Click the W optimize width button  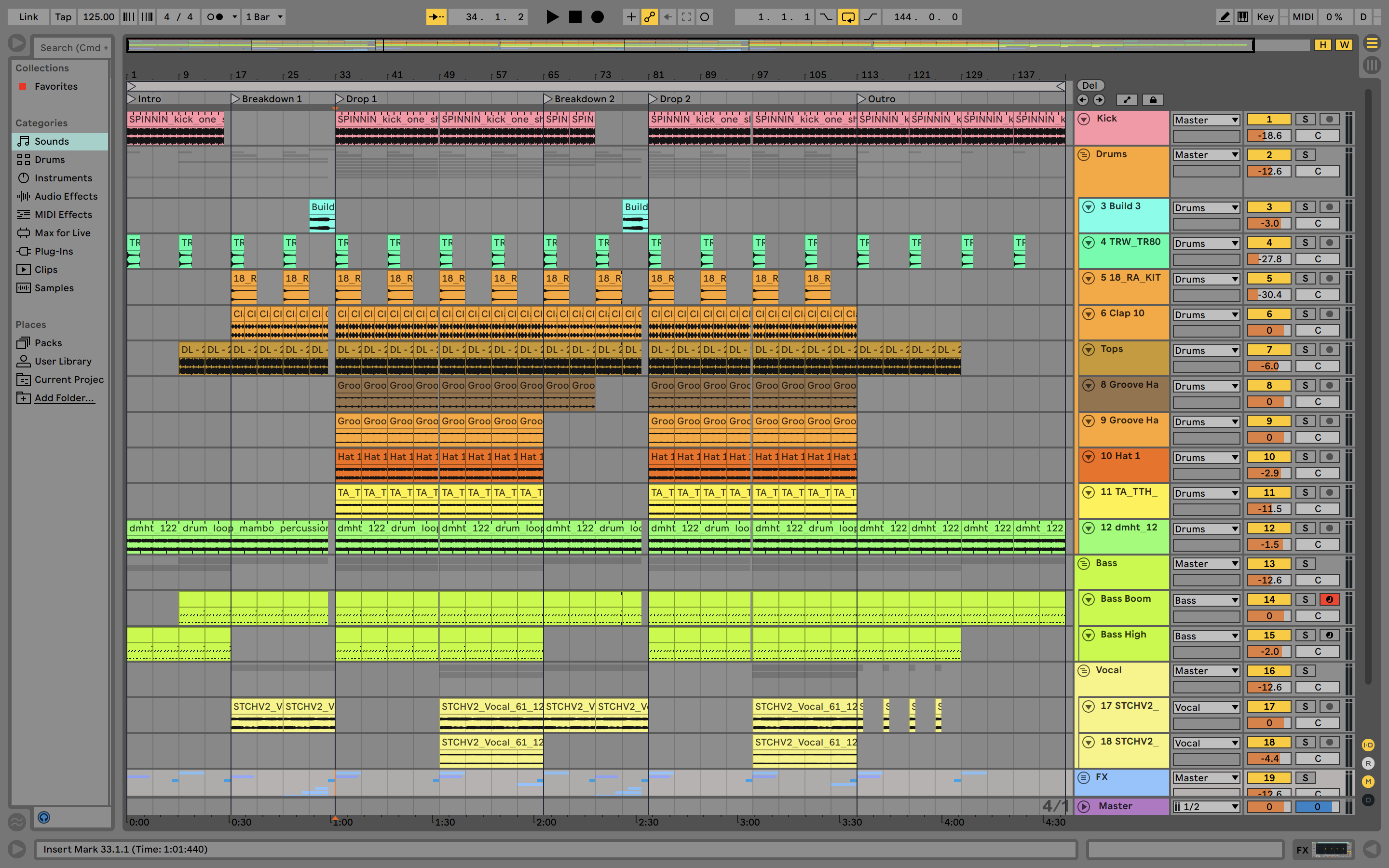pyautogui.click(x=1344, y=45)
